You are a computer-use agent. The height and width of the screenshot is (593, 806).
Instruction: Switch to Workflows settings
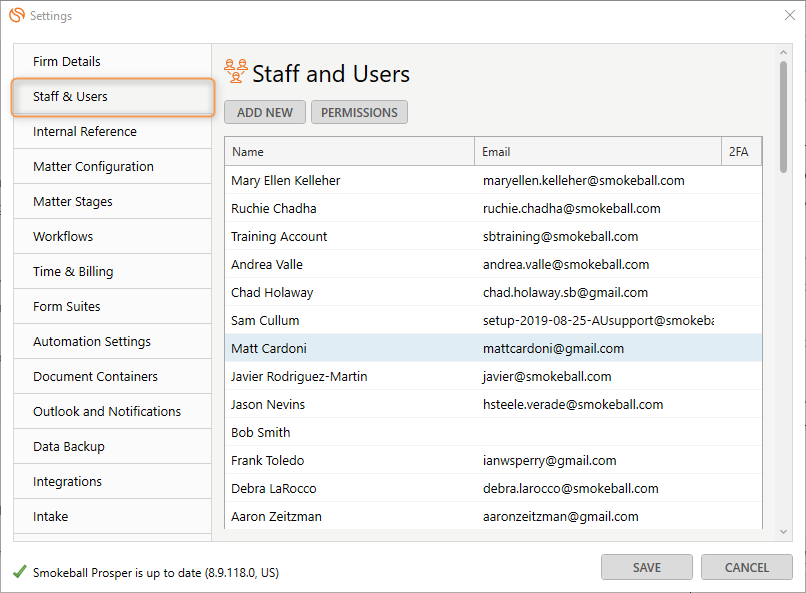(x=113, y=236)
